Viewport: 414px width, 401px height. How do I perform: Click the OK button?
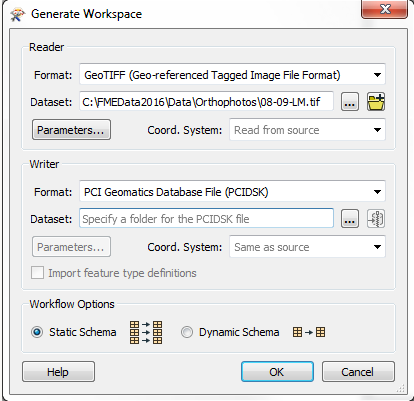click(x=277, y=372)
